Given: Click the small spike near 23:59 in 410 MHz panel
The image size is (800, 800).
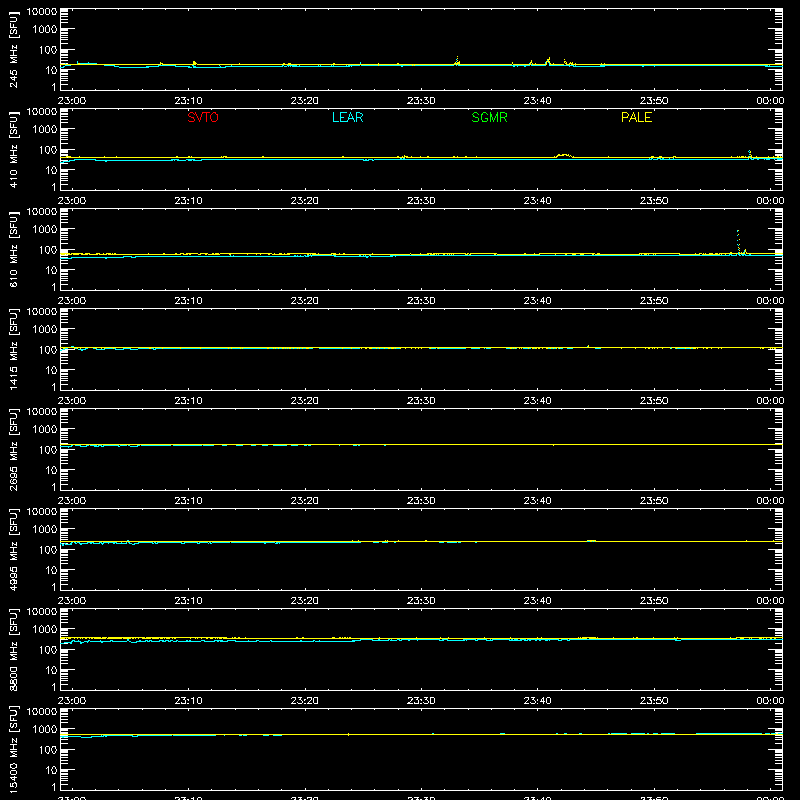Looking at the screenshot, I should coord(749,154).
